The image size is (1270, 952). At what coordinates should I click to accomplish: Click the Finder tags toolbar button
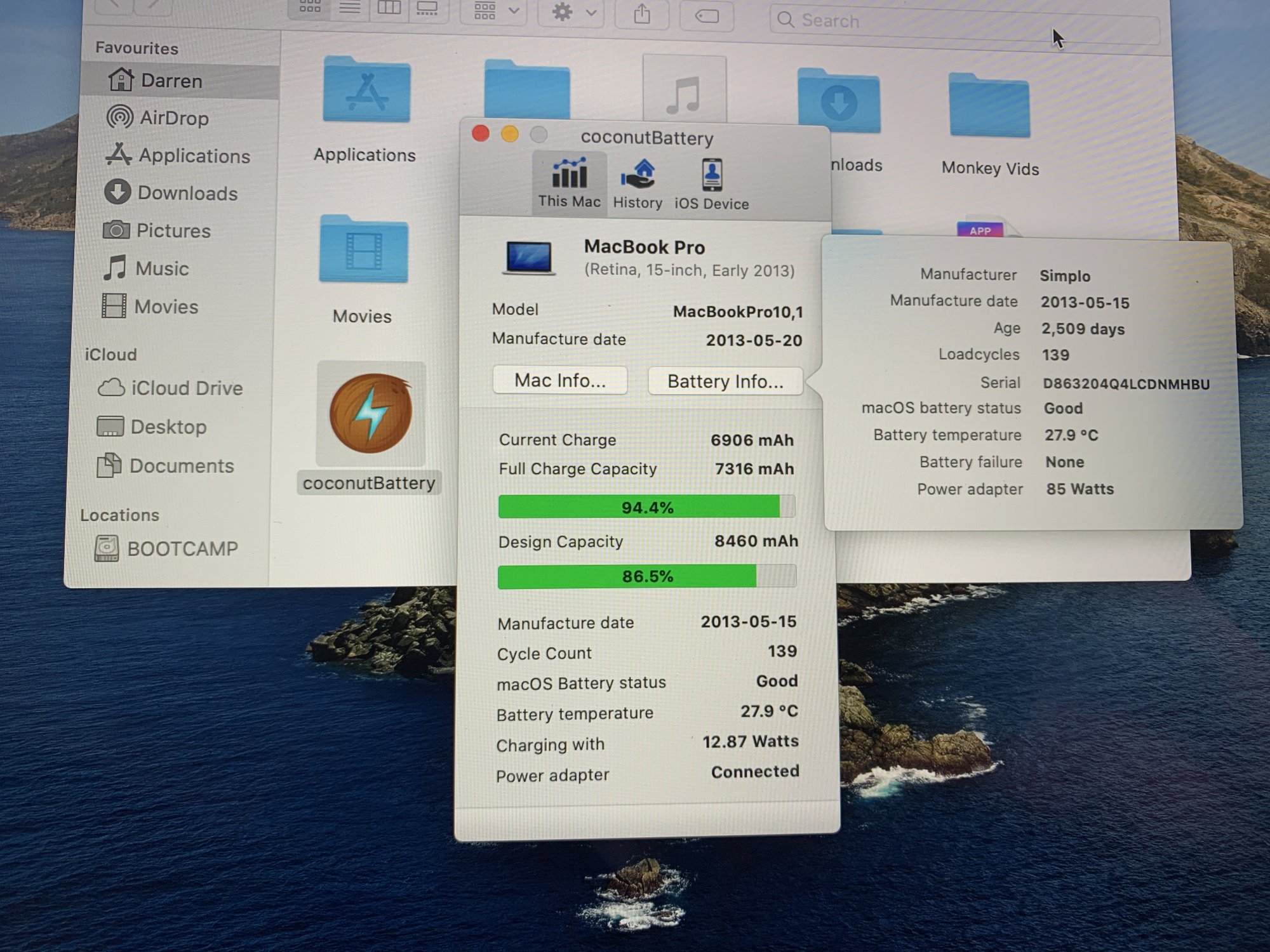707,16
